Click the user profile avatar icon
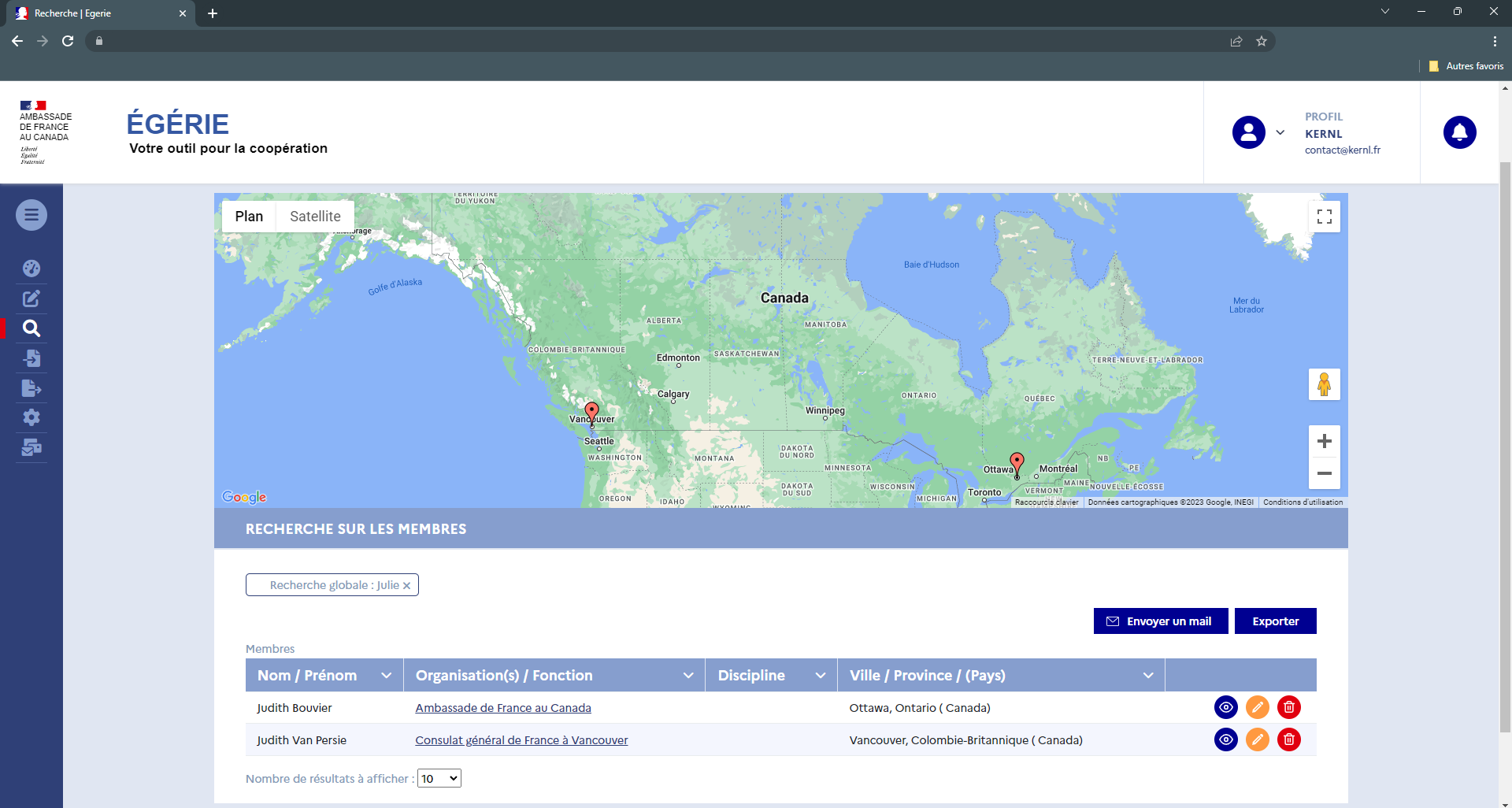1512x808 pixels. coord(1248,132)
